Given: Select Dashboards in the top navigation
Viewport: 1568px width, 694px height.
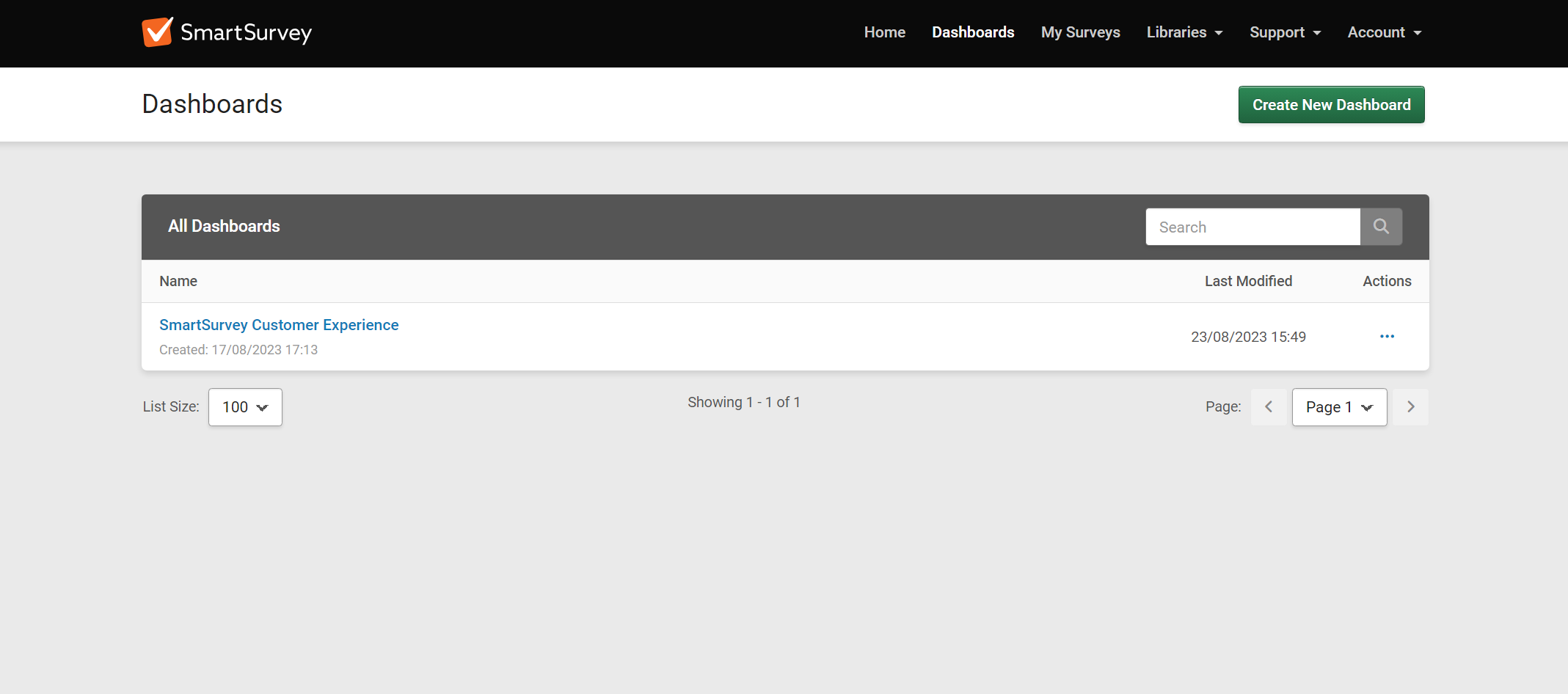Looking at the screenshot, I should point(973,32).
